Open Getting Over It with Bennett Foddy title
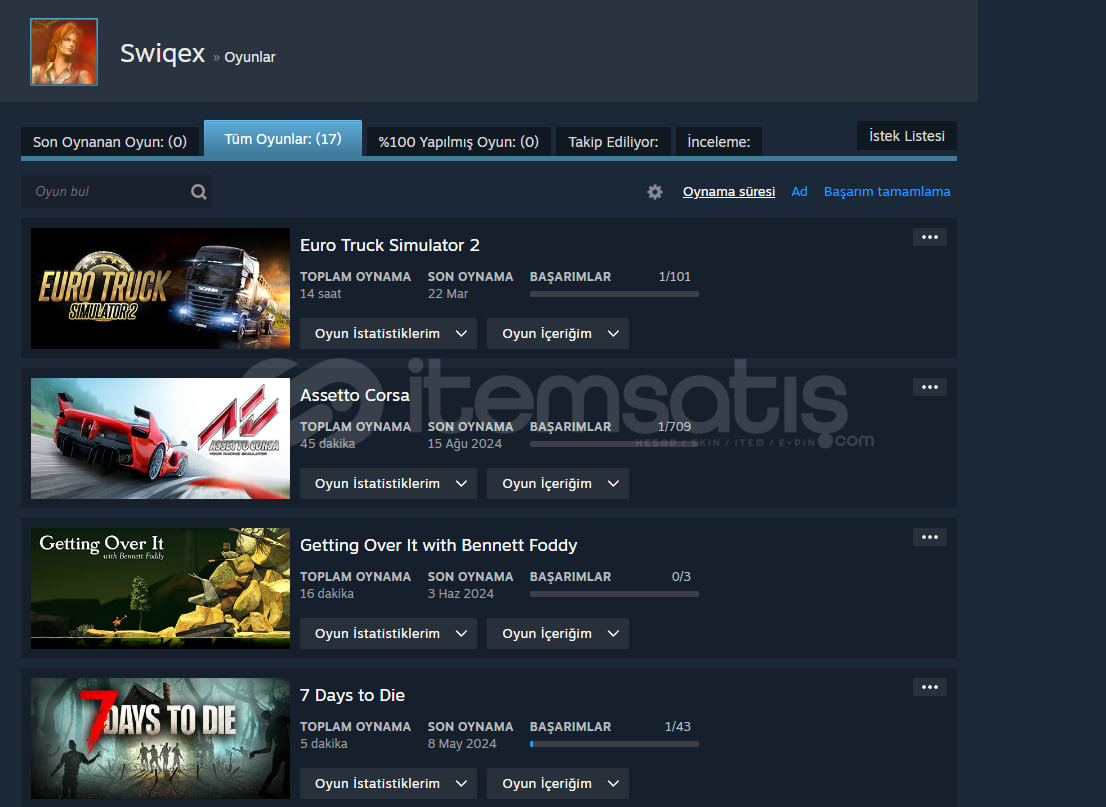The width and height of the screenshot is (1106, 807). coord(438,545)
